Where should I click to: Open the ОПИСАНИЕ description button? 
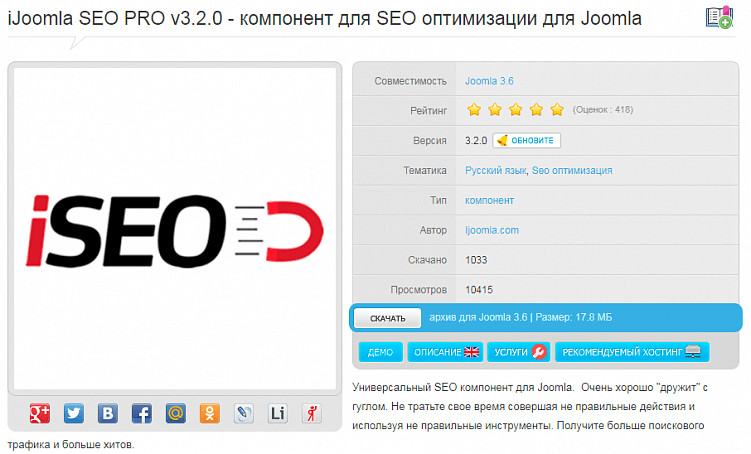click(445, 352)
